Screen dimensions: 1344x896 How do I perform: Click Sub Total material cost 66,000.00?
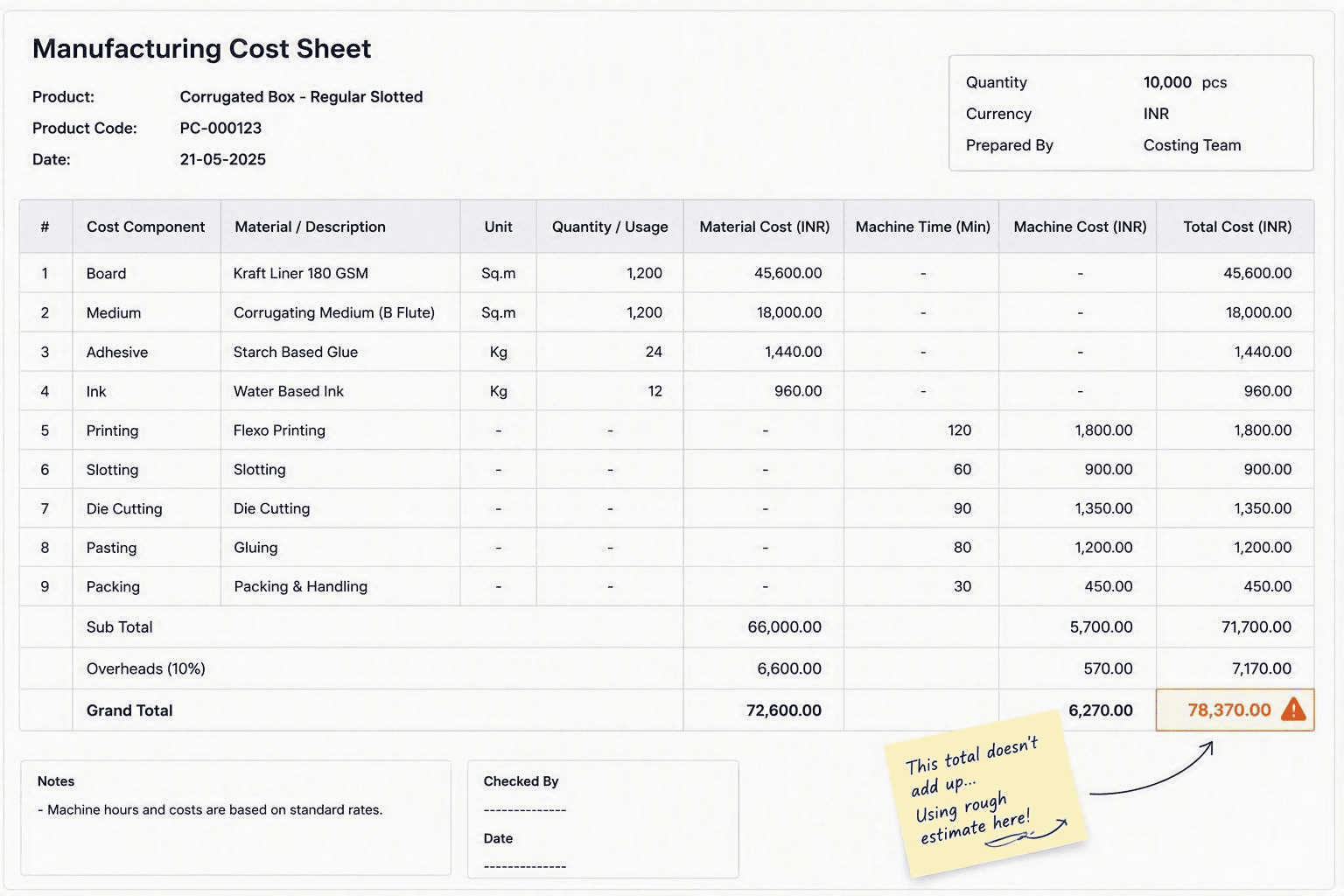pos(784,627)
